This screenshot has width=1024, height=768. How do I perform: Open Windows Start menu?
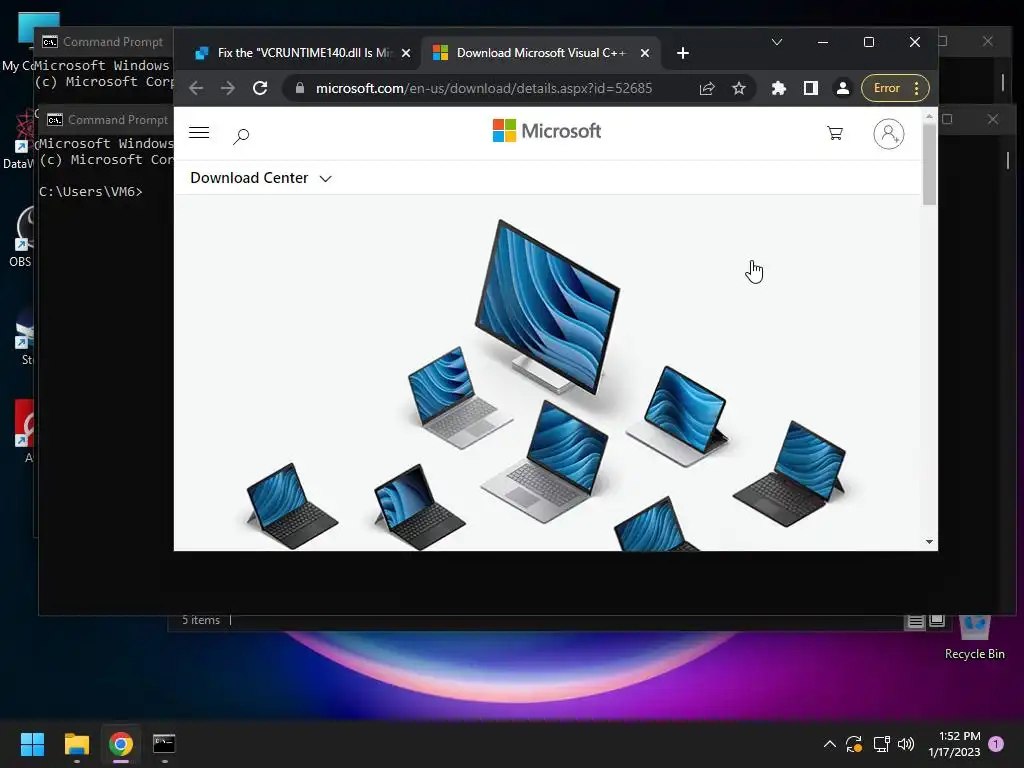coord(32,744)
